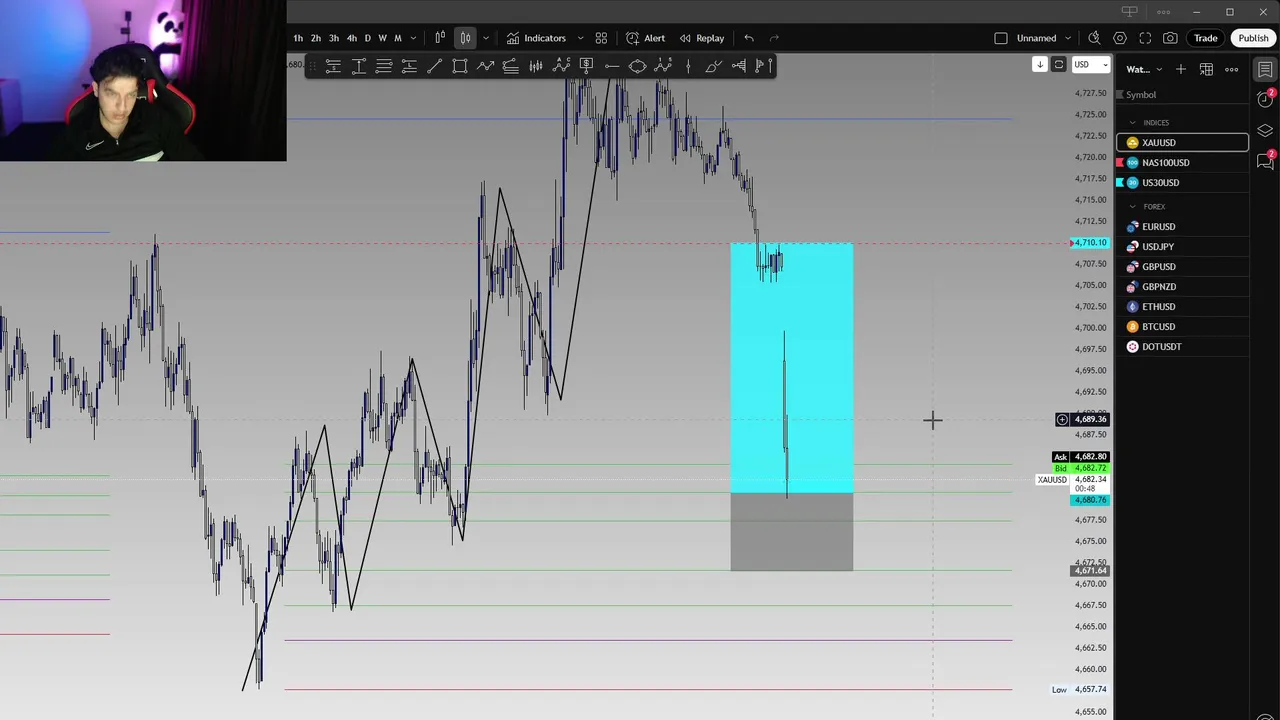The image size is (1280, 720).
Task: Expand the timeframe dropdown chevron
Action: [x=413, y=38]
